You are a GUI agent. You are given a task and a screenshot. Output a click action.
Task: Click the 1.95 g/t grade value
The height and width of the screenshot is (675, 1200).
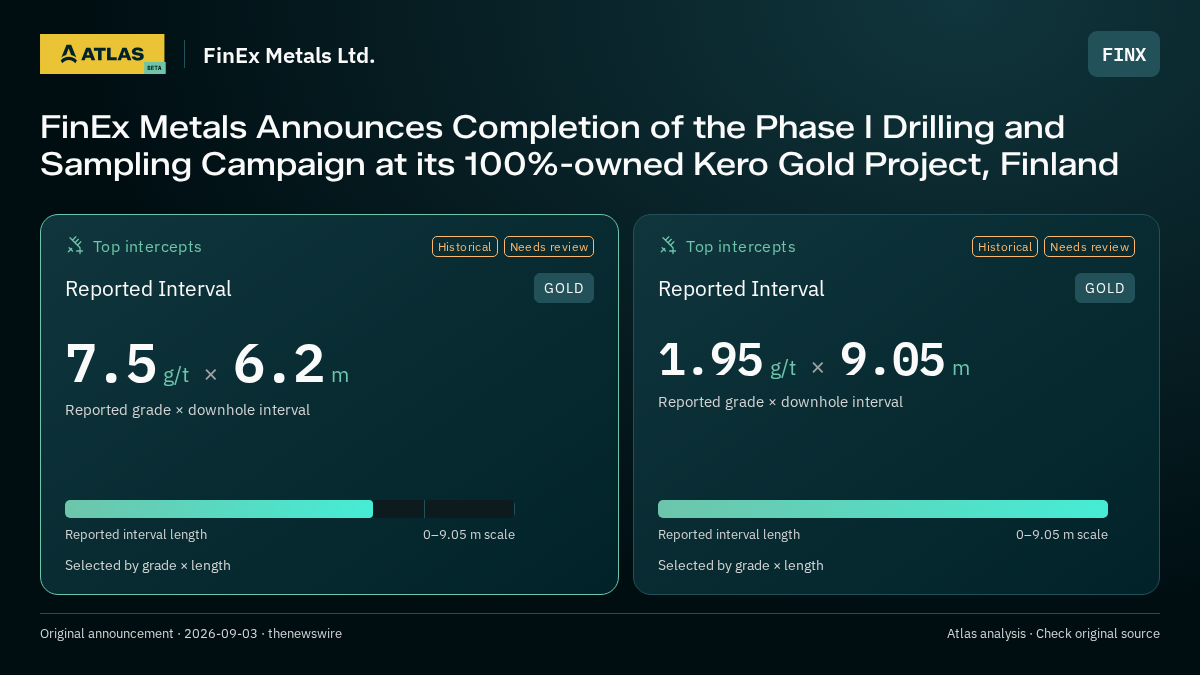coord(727,360)
